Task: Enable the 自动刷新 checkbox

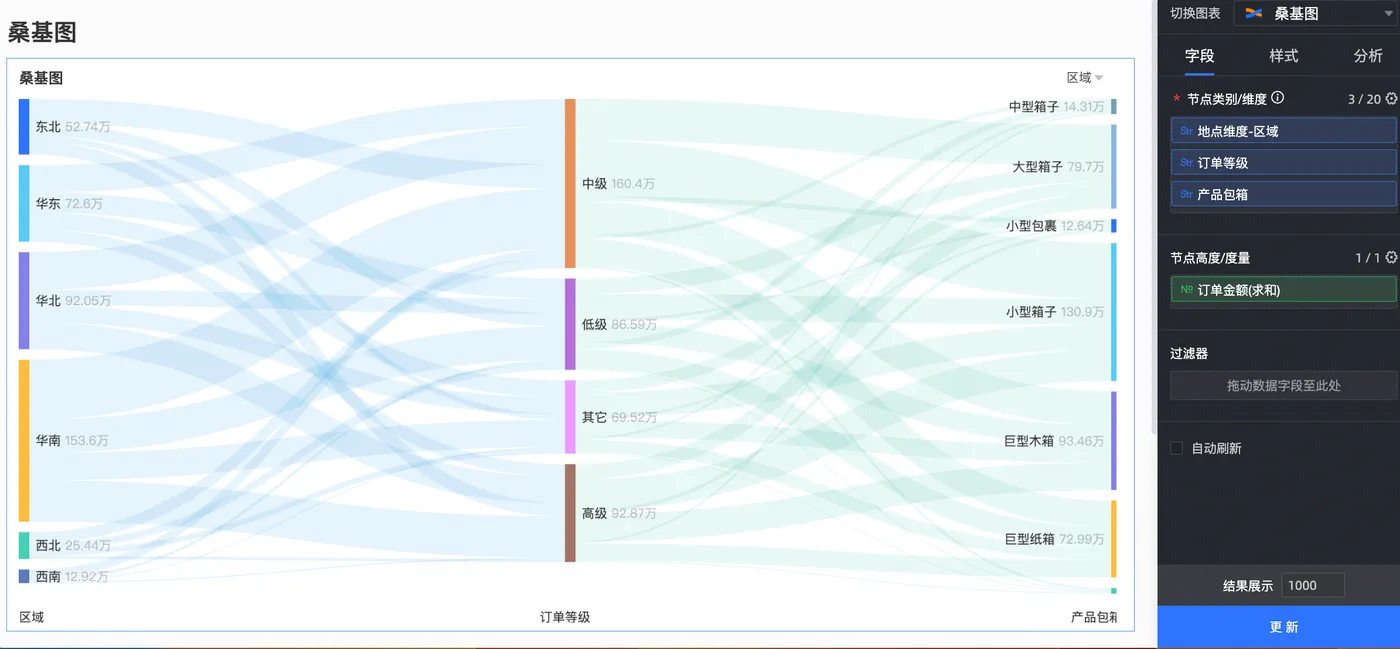Action: (1177, 448)
